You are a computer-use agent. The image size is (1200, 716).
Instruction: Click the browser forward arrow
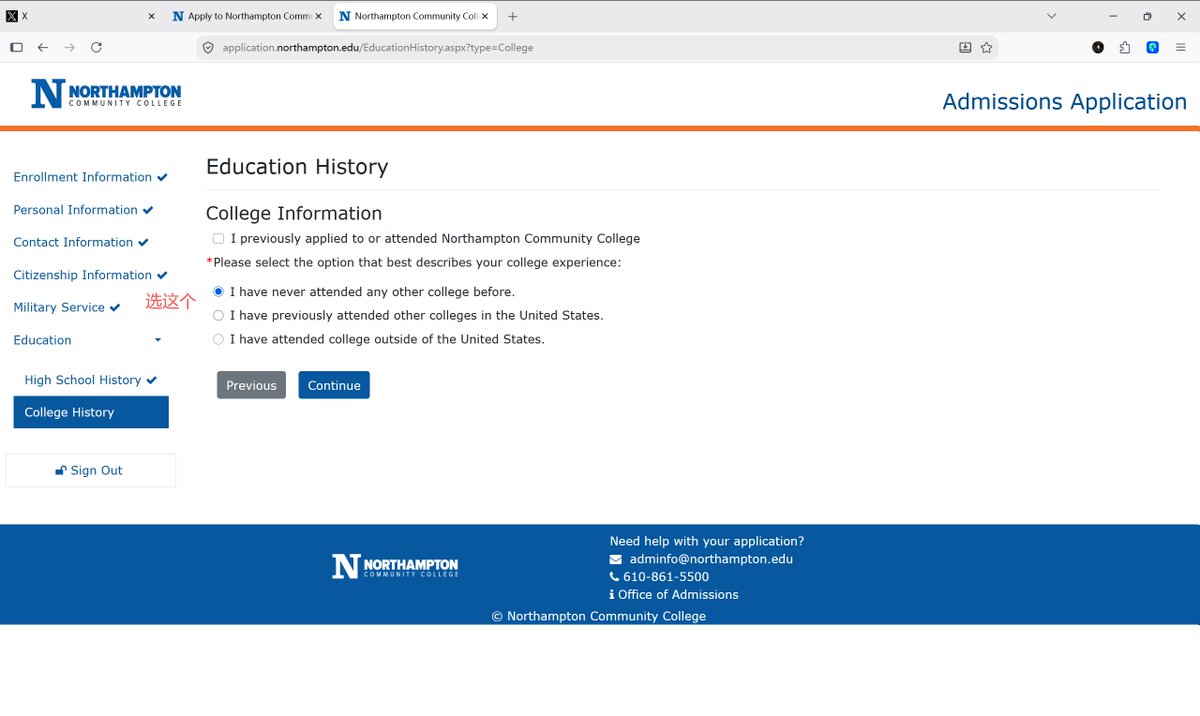pos(70,47)
